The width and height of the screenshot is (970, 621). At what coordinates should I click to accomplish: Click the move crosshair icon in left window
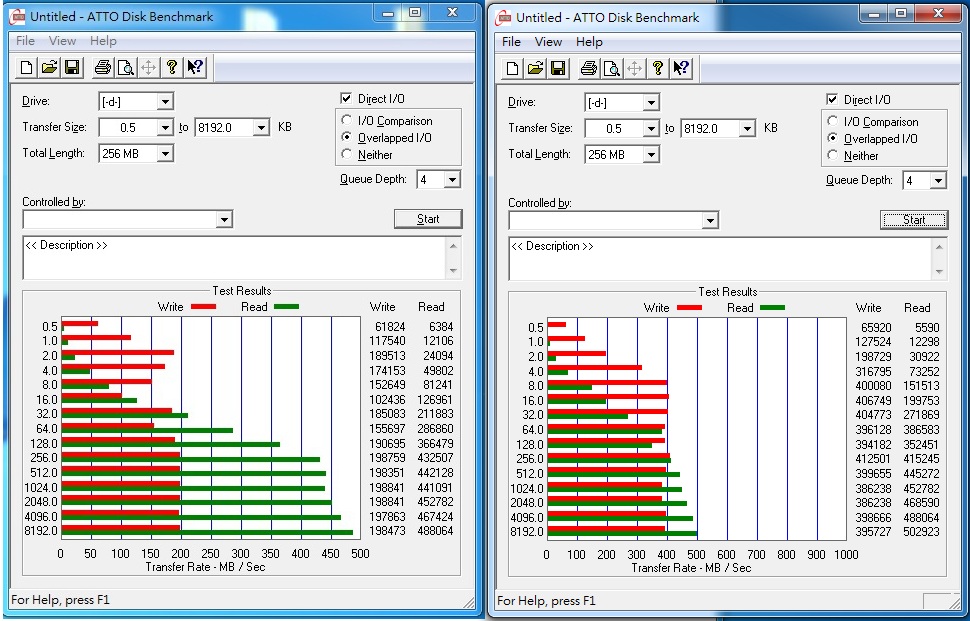(x=148, y=67)
